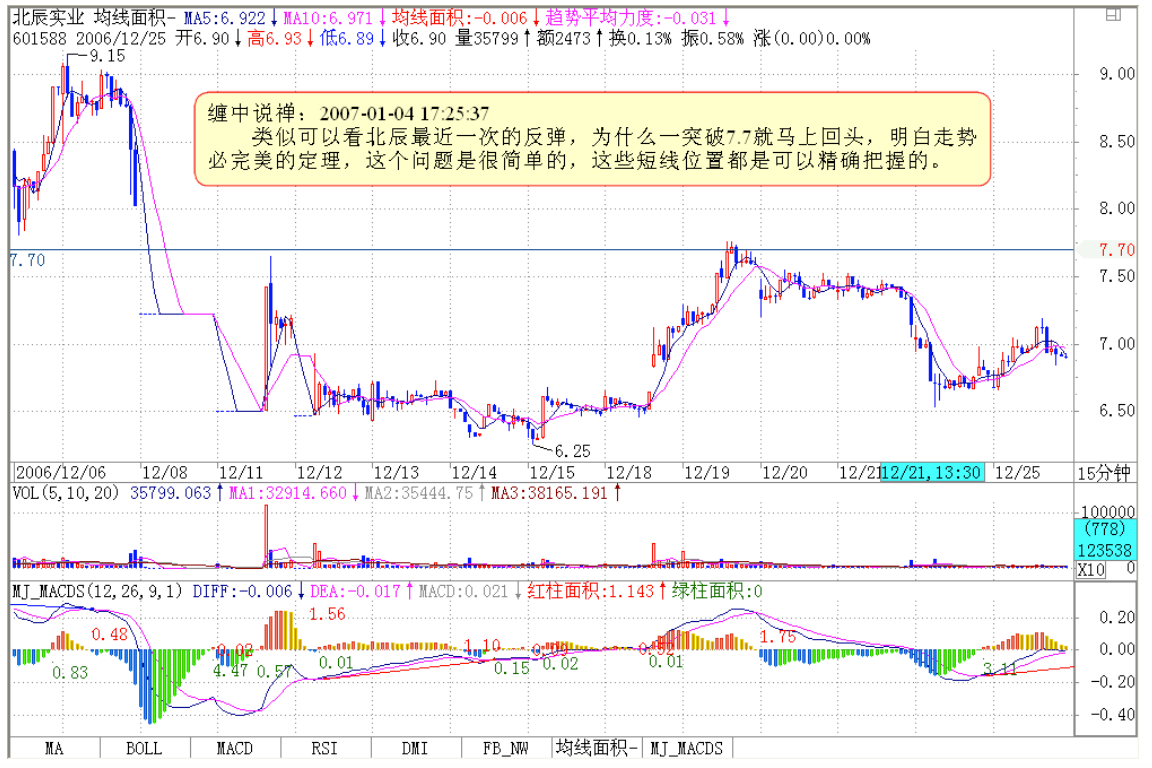This screenshot has width=1152, height=768.
Task: Click the 北辰实业 stock name
Action: click(x=48, y=17)
